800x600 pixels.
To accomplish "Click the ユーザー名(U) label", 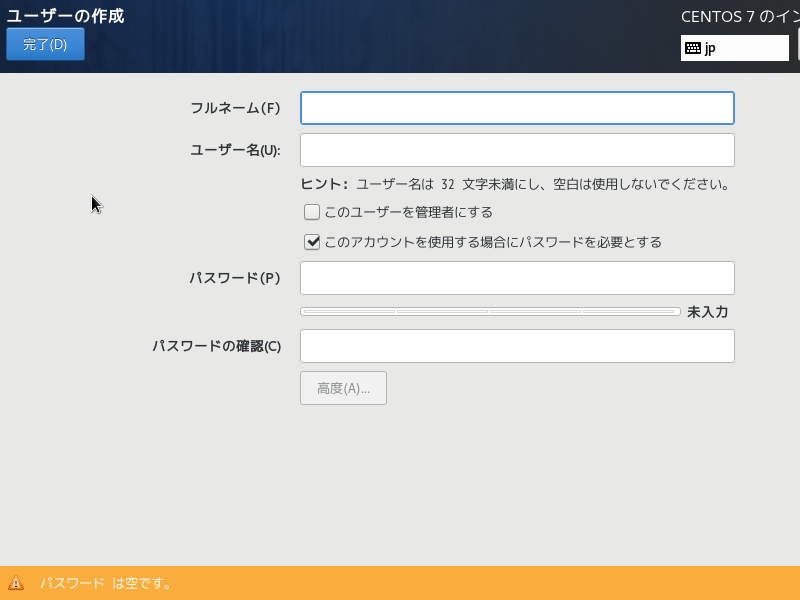I will 235,150.
